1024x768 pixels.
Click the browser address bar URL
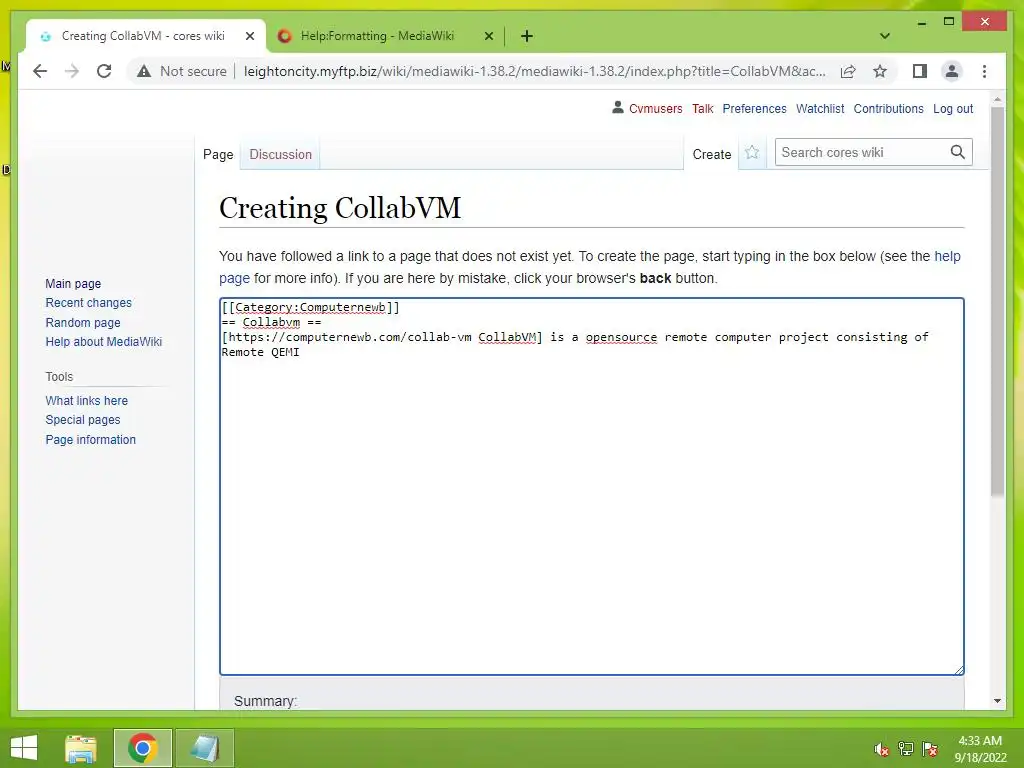[534, 71]
